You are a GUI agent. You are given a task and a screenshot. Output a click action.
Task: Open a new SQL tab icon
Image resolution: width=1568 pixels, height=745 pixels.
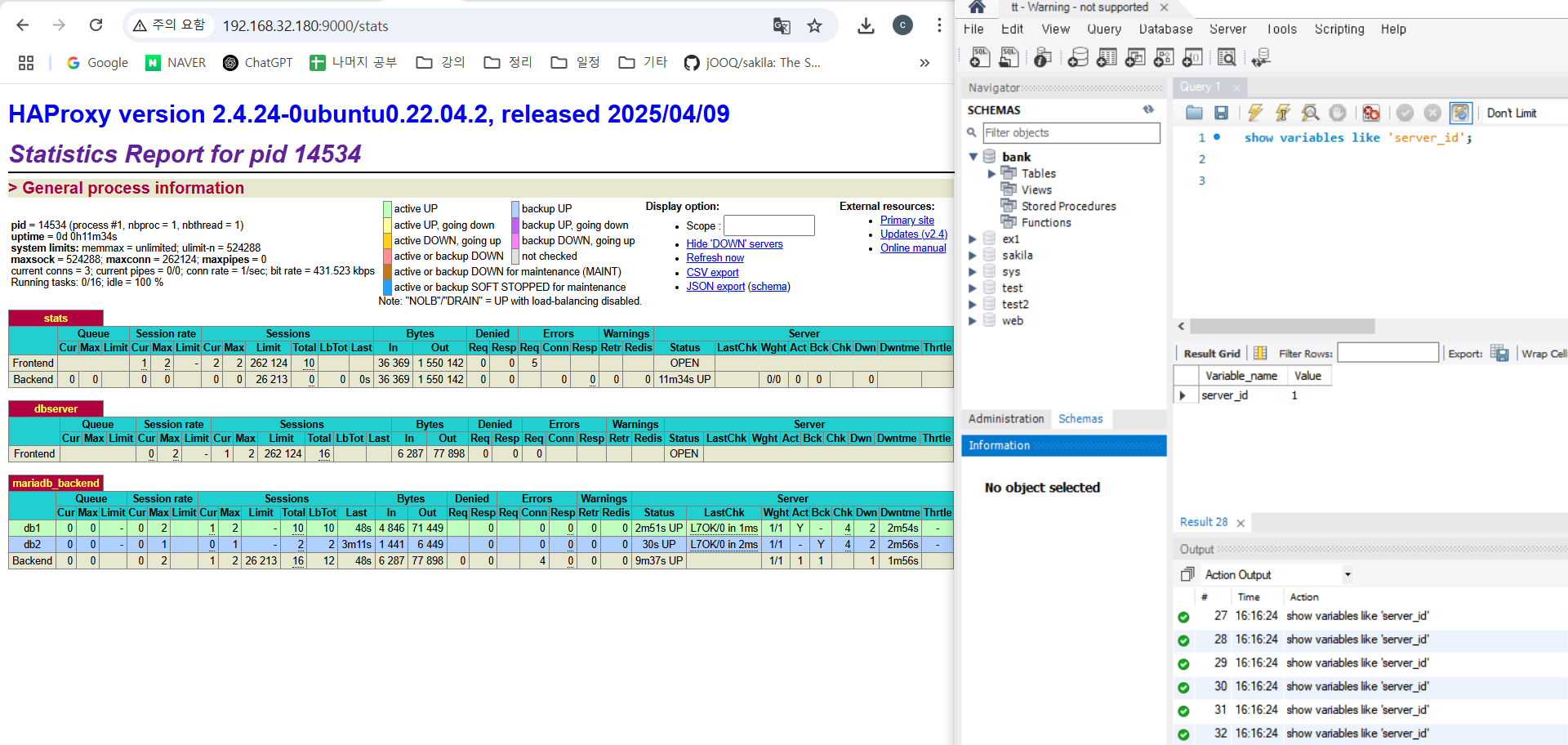pyautogui.click(x=979, y=57)
